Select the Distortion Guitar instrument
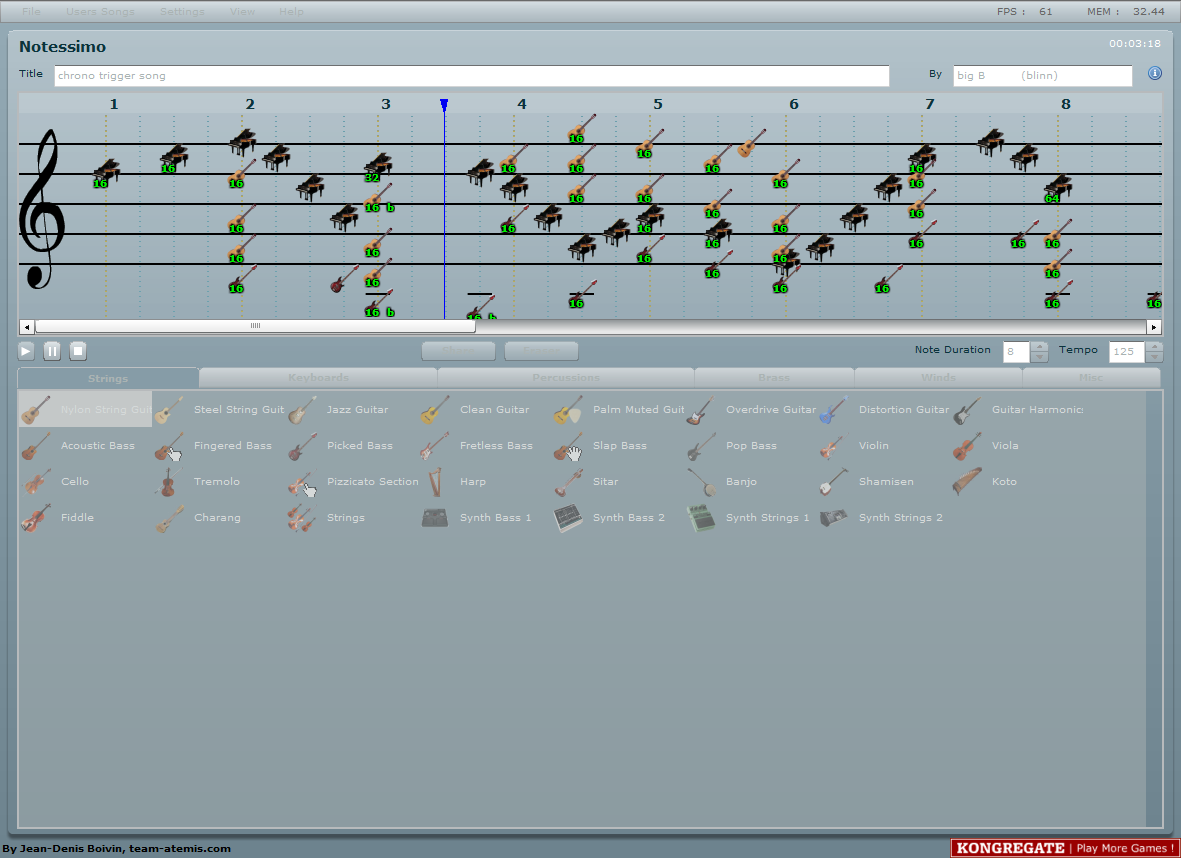The image size is (1181, 858). tap(883, 409)
